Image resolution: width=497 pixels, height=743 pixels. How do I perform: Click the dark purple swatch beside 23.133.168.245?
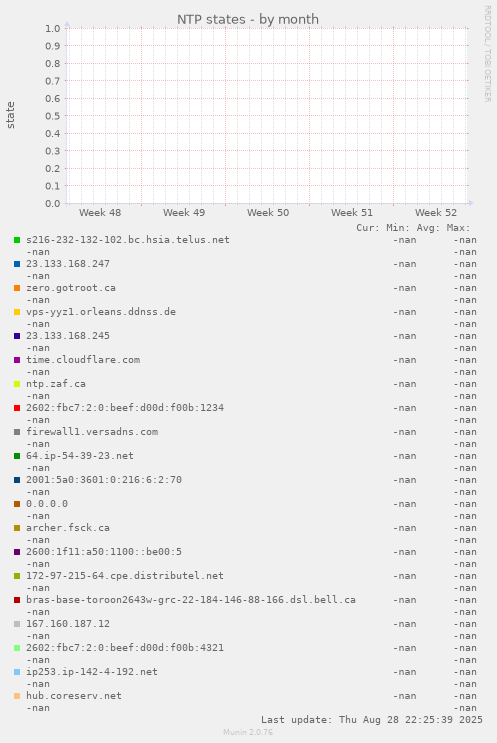[17, 336]
